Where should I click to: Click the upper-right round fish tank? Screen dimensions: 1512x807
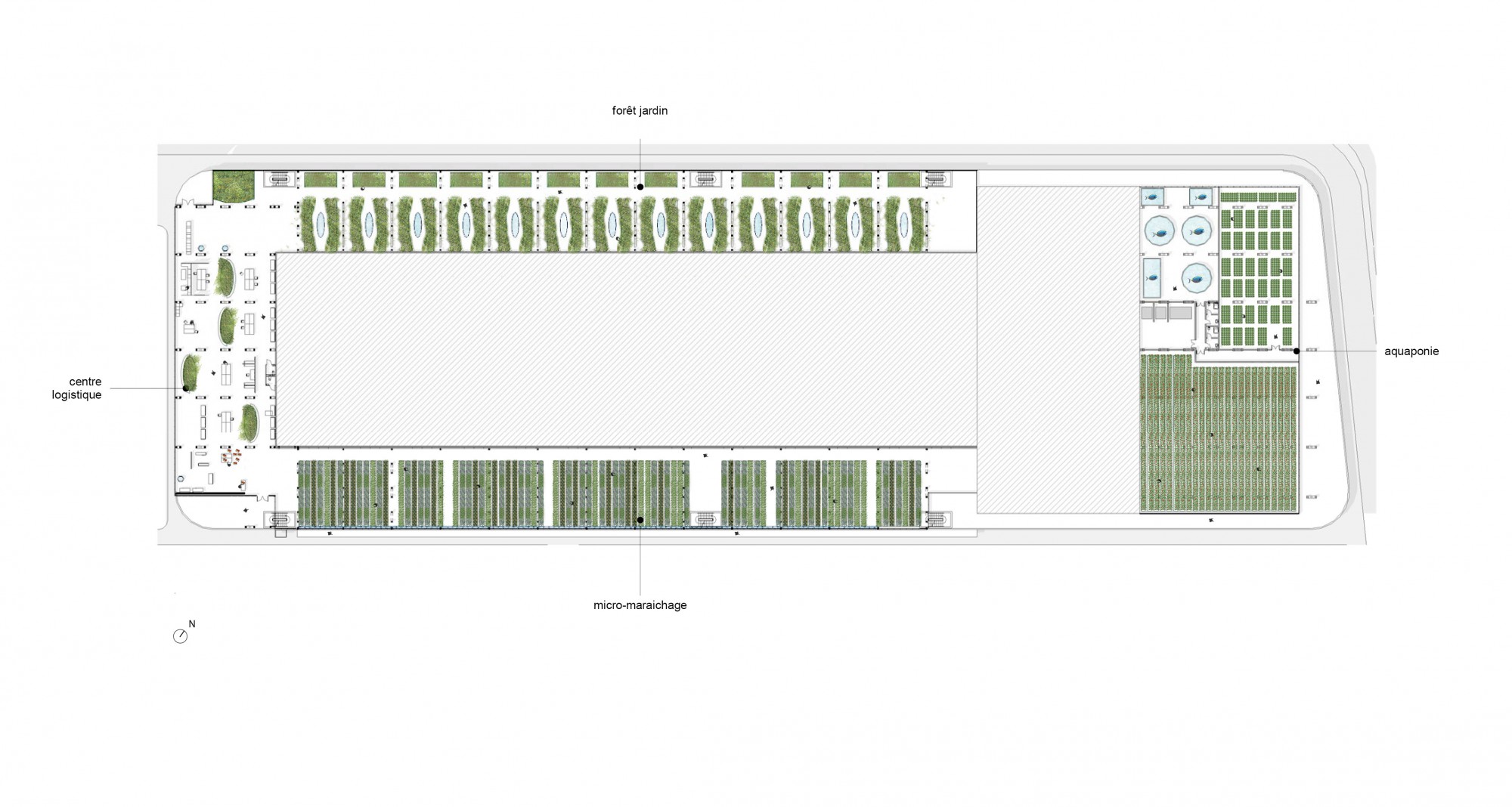pyautogui.click(x=1196, y=230)
